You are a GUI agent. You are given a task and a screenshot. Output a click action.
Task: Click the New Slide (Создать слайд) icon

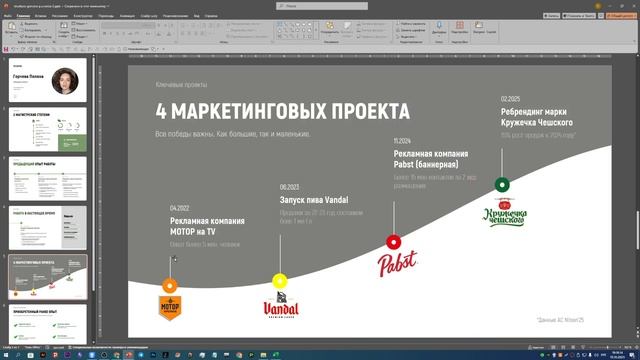(64, 29)
